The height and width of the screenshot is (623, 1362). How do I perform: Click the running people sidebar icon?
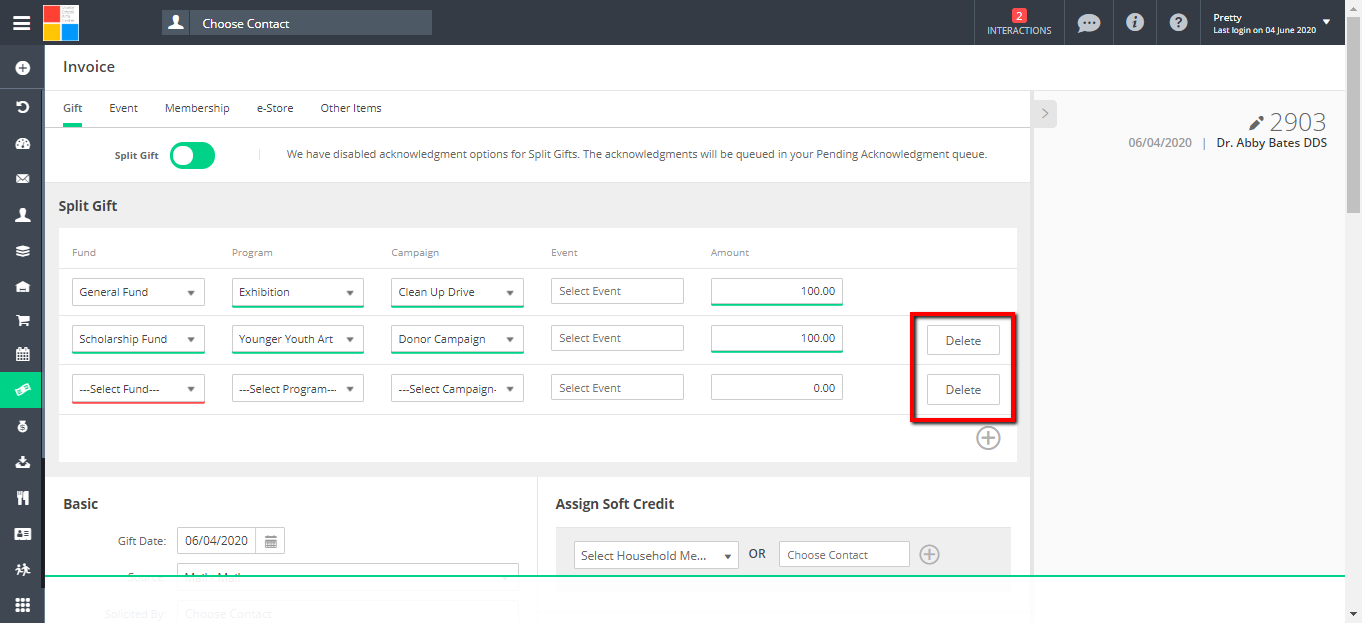coord(22,569)
